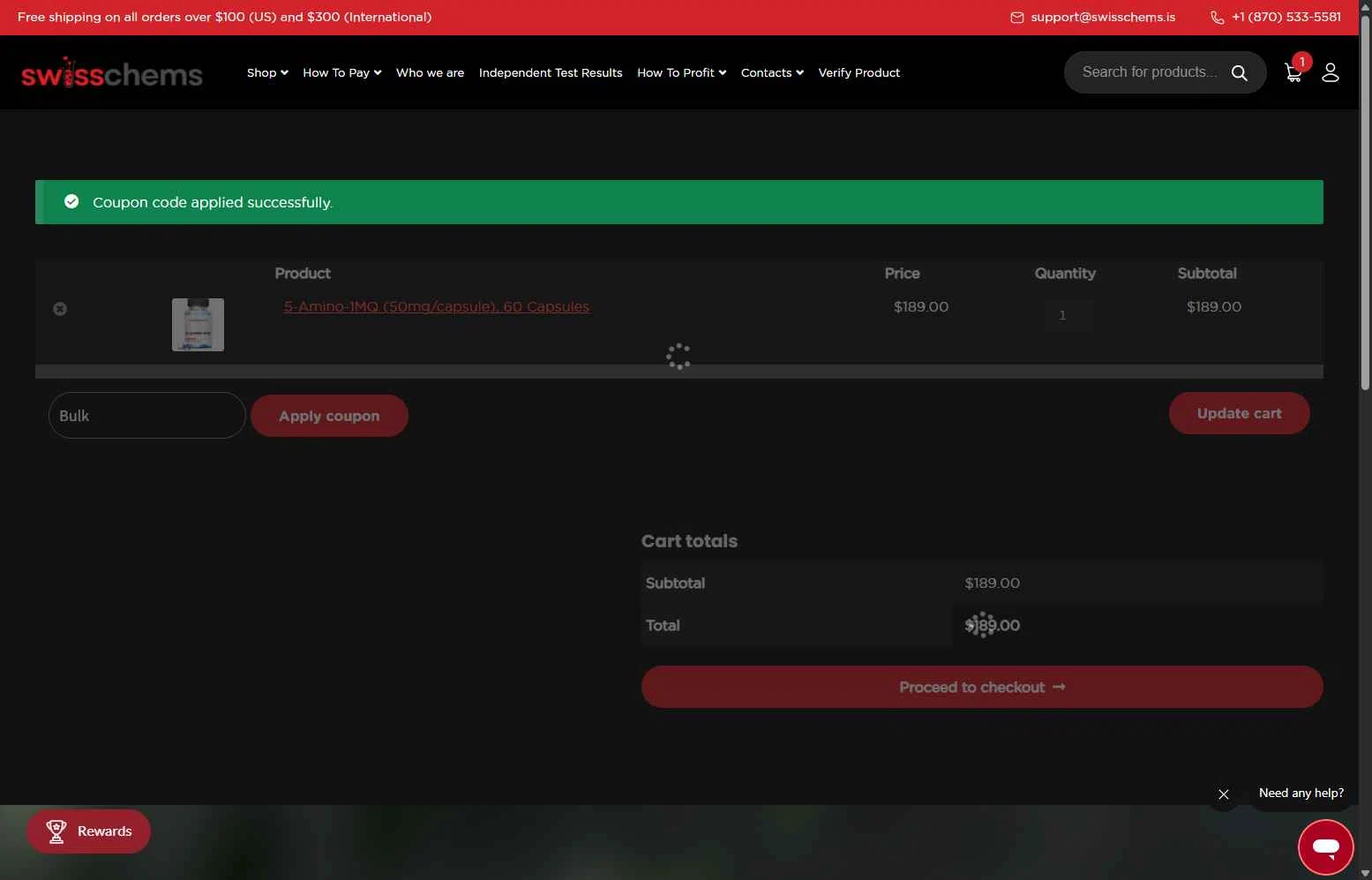The height and width of the screenshot is (880, 1372).
Task: Click the Cart totals heading
Action: click(689, 541)
